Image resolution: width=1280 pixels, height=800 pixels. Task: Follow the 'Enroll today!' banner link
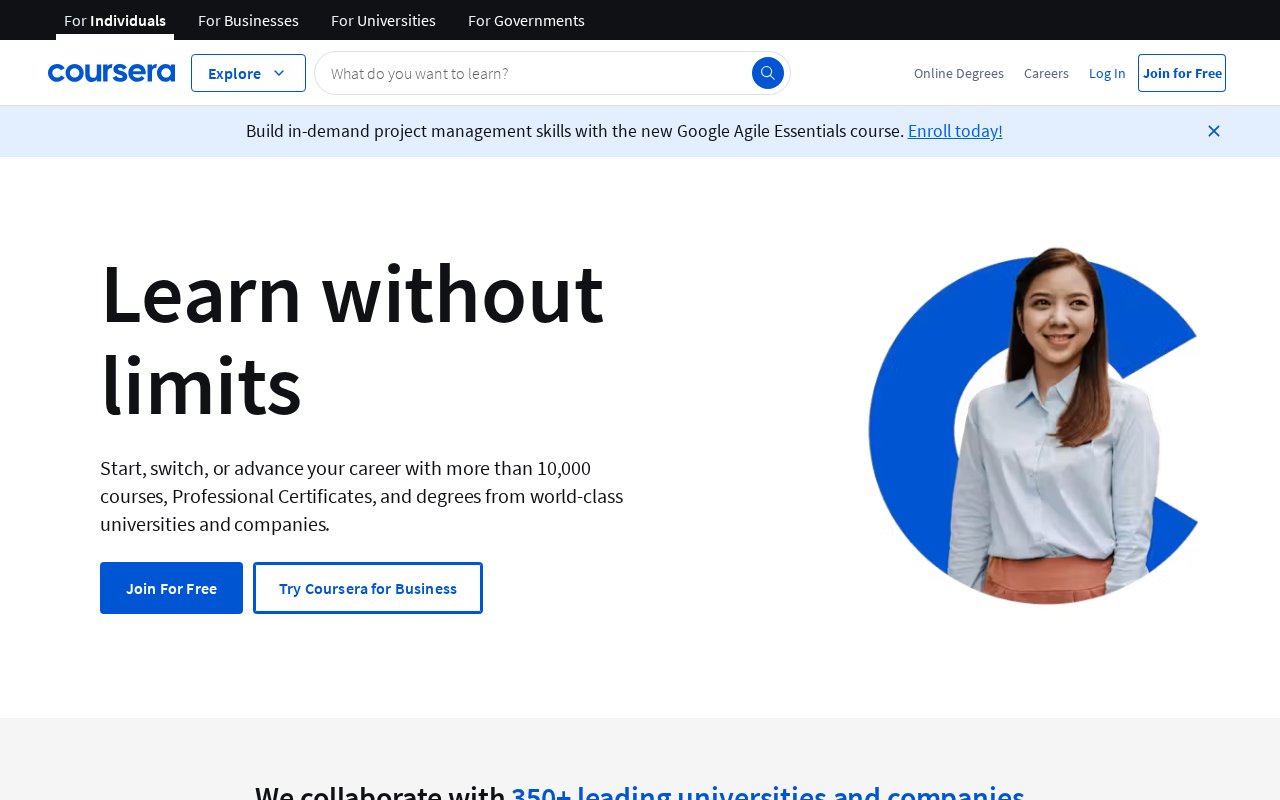tap(955, 131)
